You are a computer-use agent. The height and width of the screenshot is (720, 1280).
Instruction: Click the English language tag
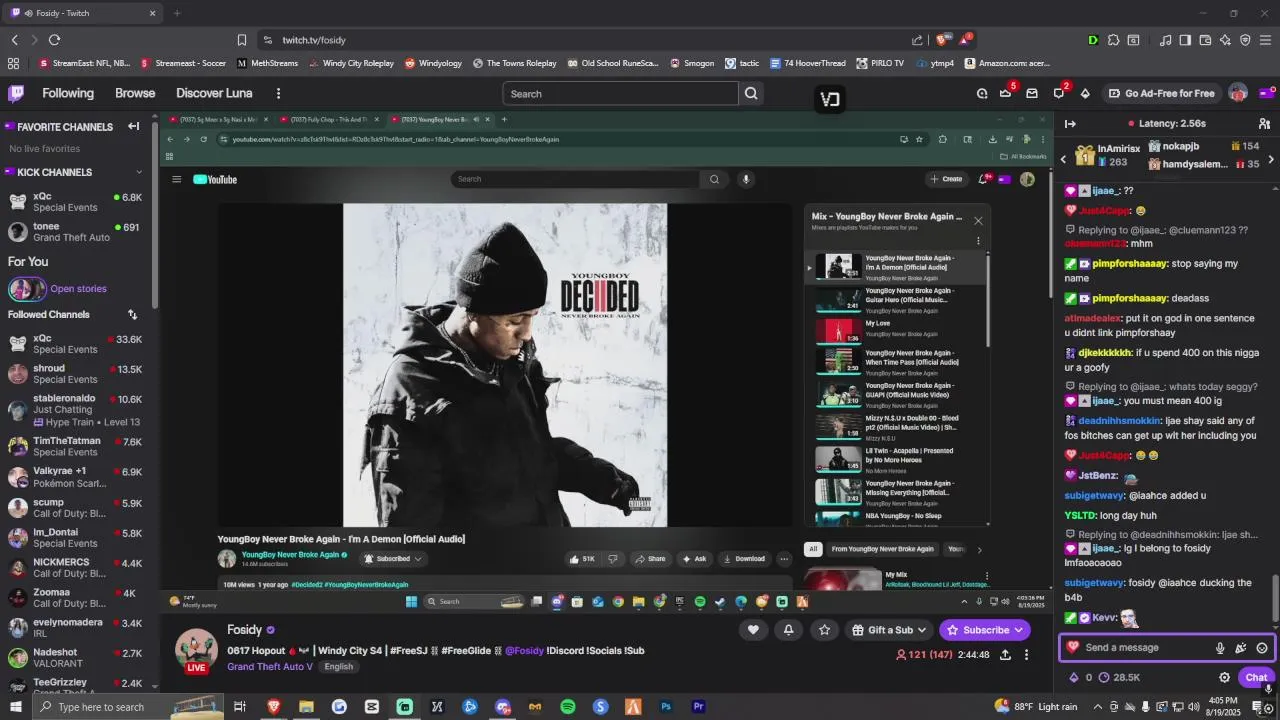pyautogui.click(x=339, y=667)
